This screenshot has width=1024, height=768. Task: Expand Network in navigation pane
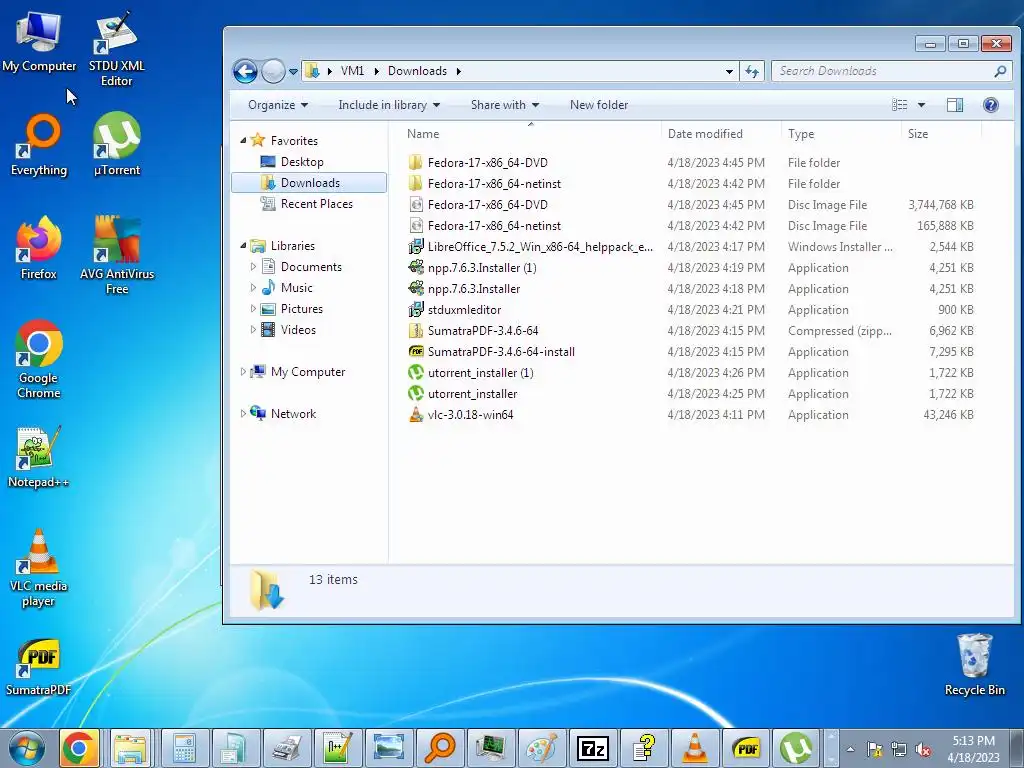pyautogui.click(x=244, y=413)
